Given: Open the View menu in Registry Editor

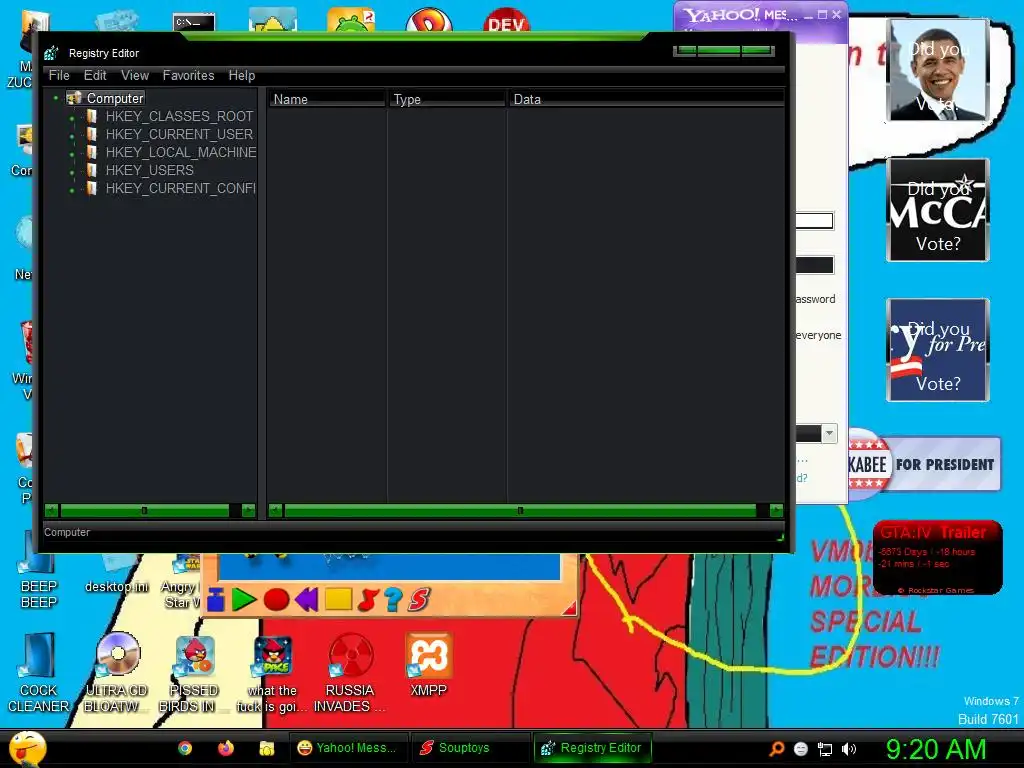Looking at the screenshot, I should pos(135,76).
